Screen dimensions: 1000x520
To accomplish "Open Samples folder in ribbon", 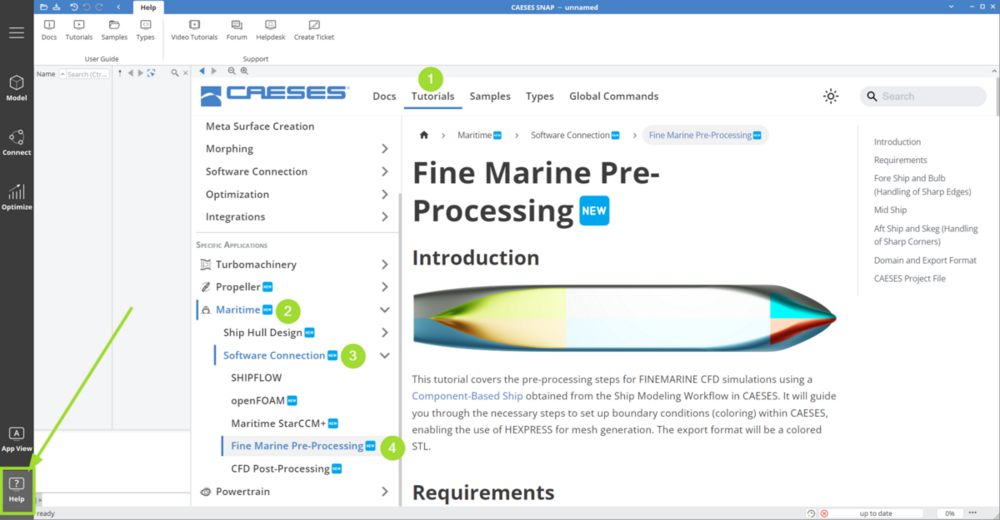I will (x=114, y=30).
